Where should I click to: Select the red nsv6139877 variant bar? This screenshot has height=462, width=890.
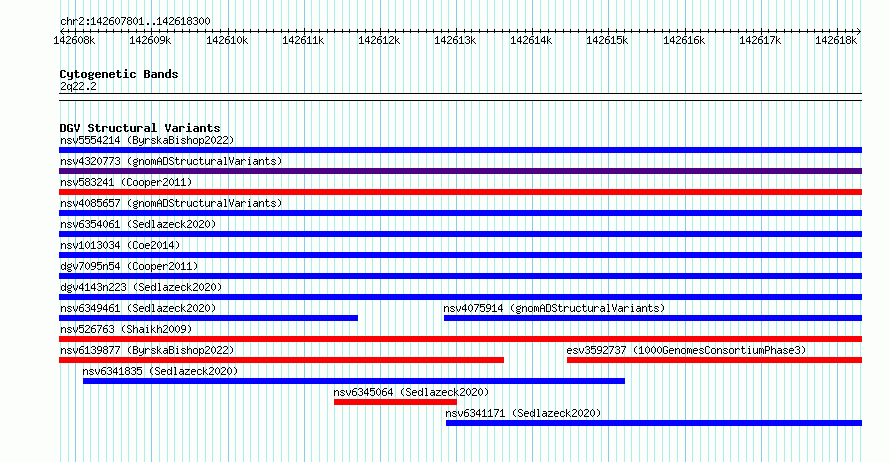[282, 360]
